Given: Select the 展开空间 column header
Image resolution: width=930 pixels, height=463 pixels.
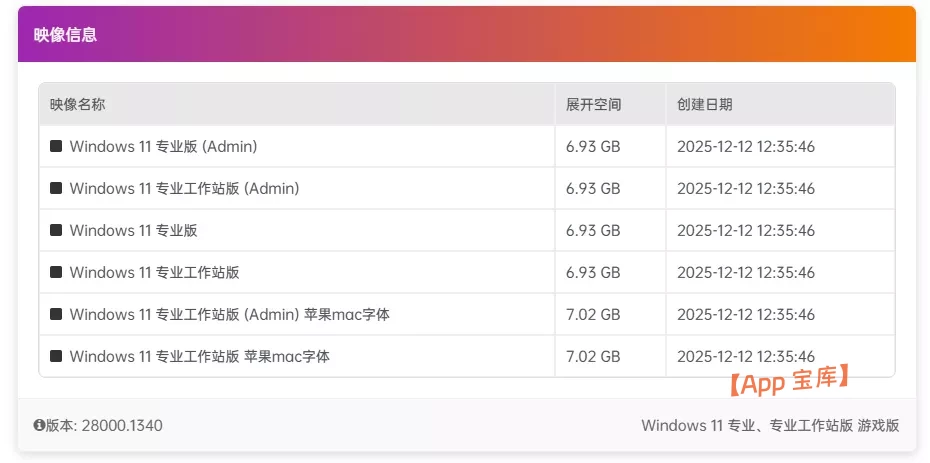Looking at the screenshot, I should (593, 104).
